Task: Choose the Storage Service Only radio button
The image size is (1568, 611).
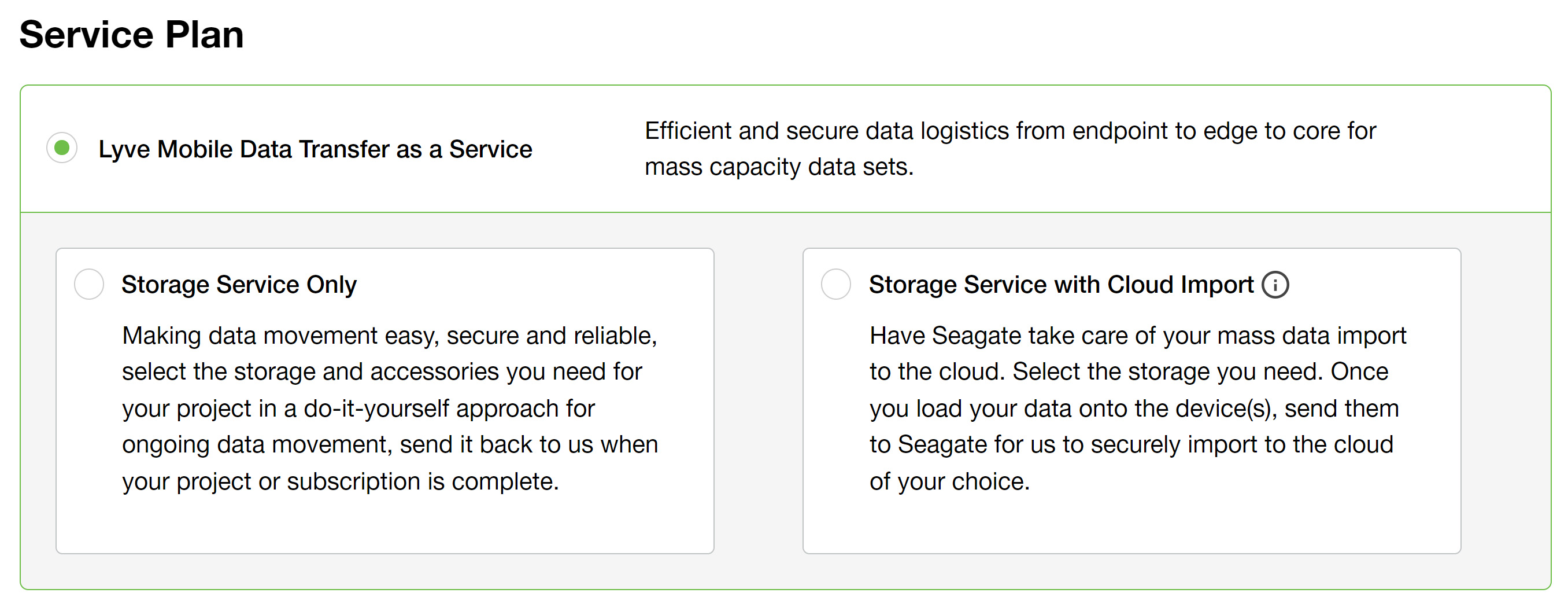Action: 89,285
